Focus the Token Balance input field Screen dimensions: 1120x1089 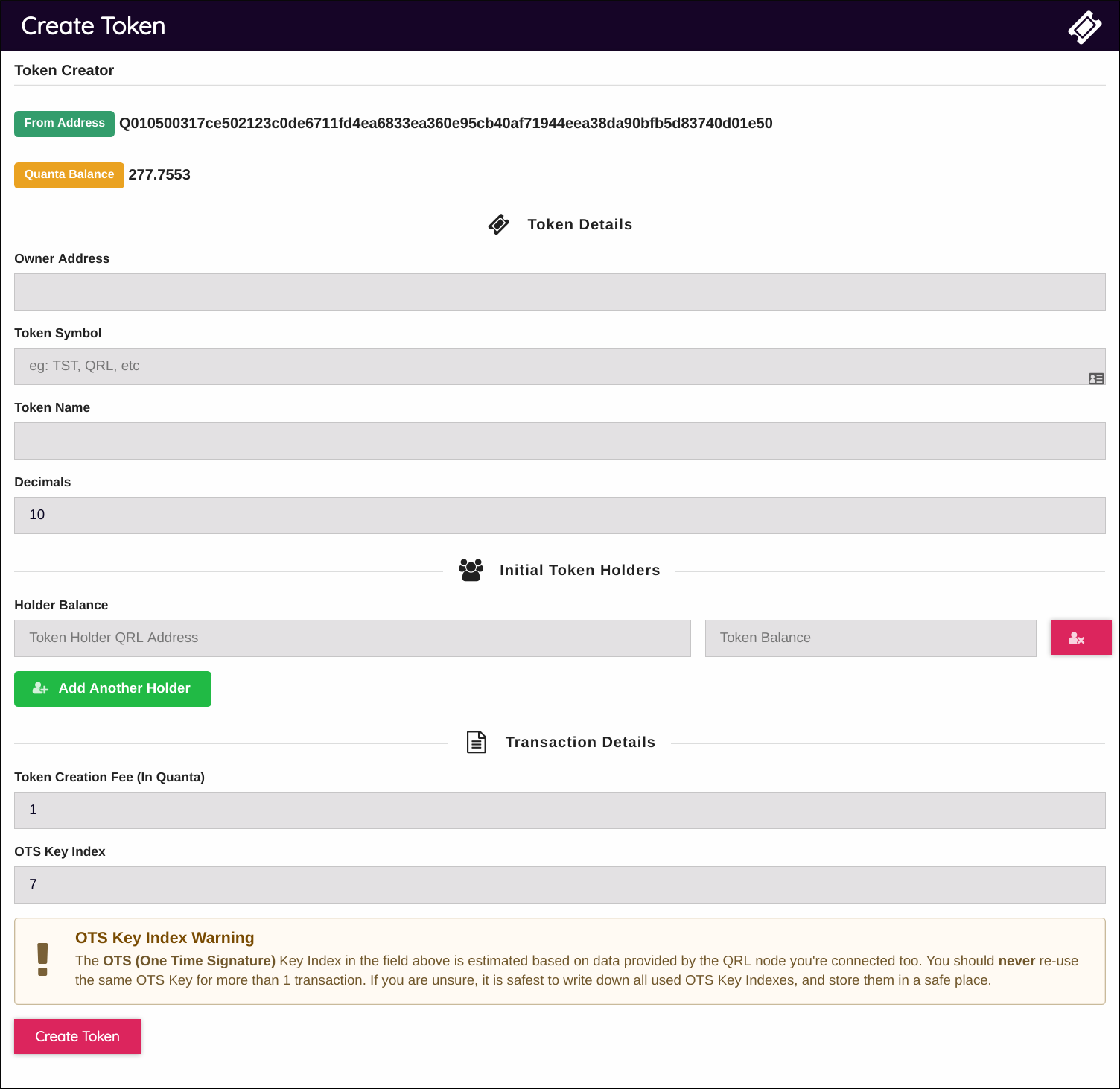(871, 638)
